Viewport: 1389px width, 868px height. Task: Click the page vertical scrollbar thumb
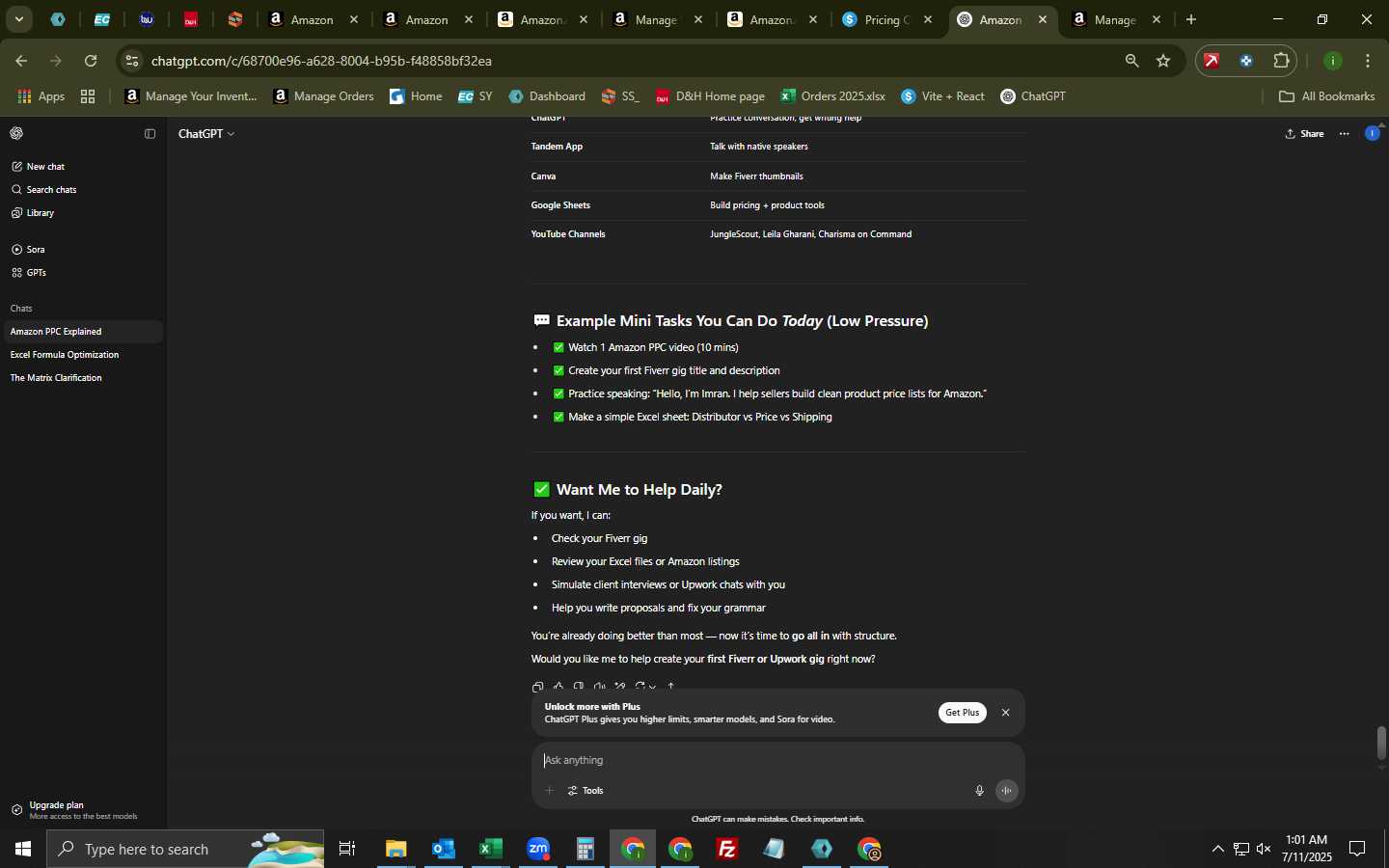[1381, 744]
